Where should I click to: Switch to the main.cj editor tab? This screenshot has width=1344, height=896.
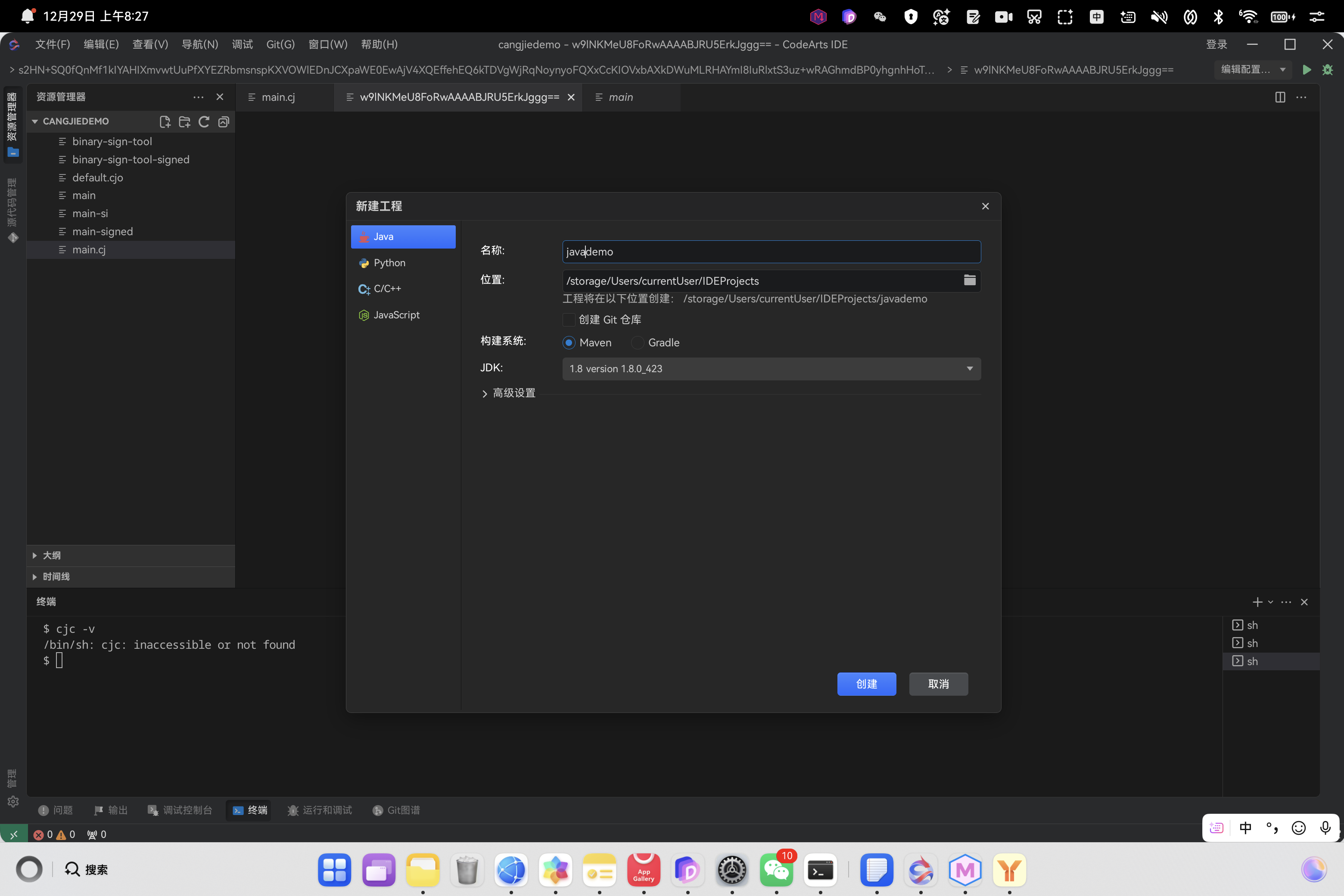(x=278, y=97)
